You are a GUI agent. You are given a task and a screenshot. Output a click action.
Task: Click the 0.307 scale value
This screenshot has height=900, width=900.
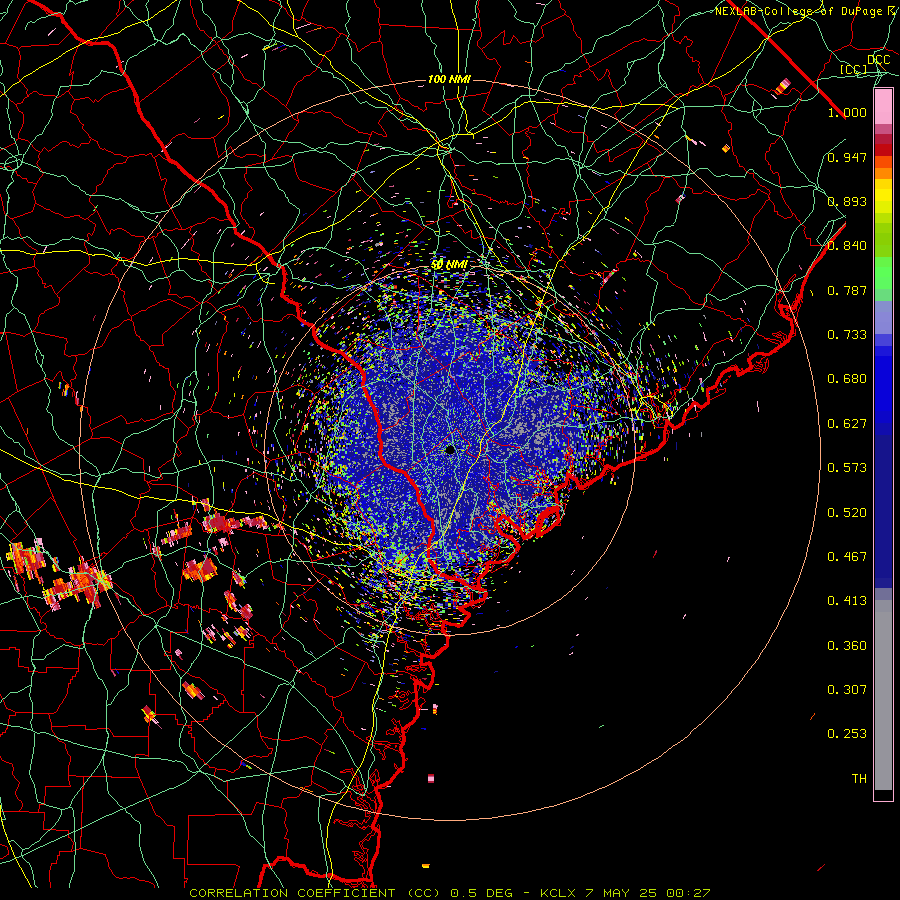tap(847, 690)
